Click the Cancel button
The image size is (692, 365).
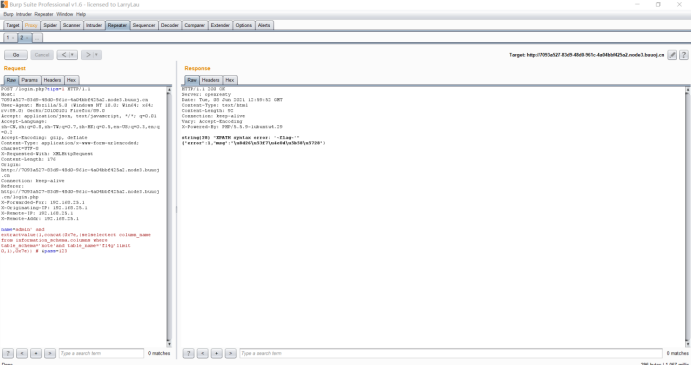[x=42, y=55]
